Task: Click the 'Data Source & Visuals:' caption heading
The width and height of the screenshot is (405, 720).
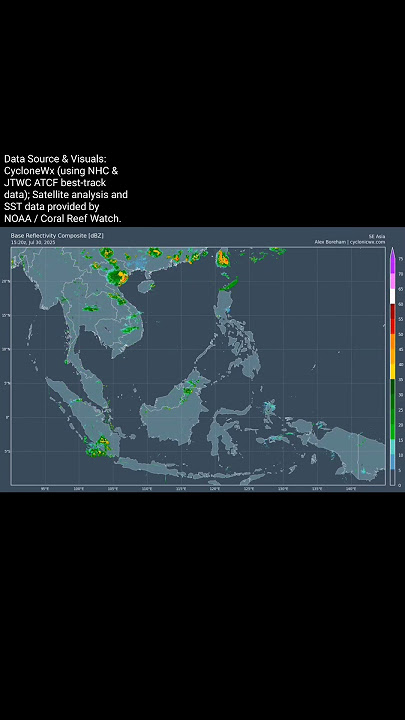Action: tap(55, 159)
